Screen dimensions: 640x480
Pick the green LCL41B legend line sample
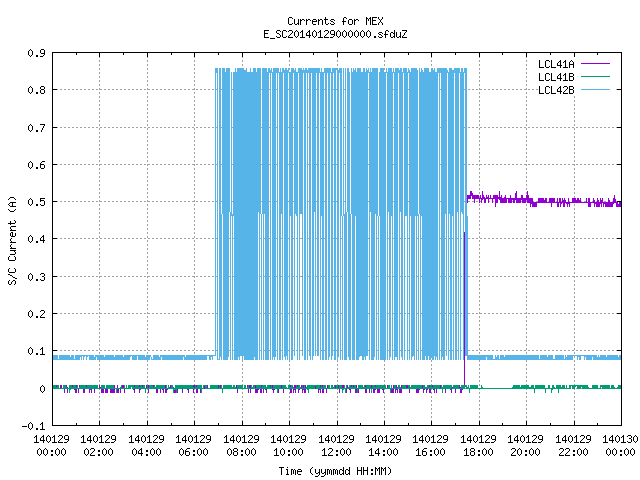click(x=595, y=76)
